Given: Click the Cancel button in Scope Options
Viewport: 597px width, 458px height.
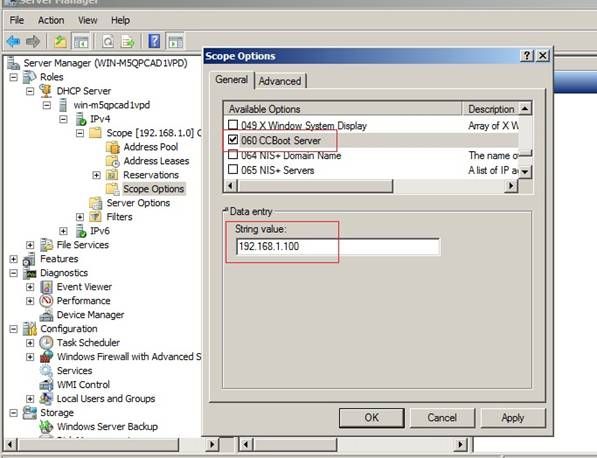Looking at the screenshot, I should [x=442, y=418].
